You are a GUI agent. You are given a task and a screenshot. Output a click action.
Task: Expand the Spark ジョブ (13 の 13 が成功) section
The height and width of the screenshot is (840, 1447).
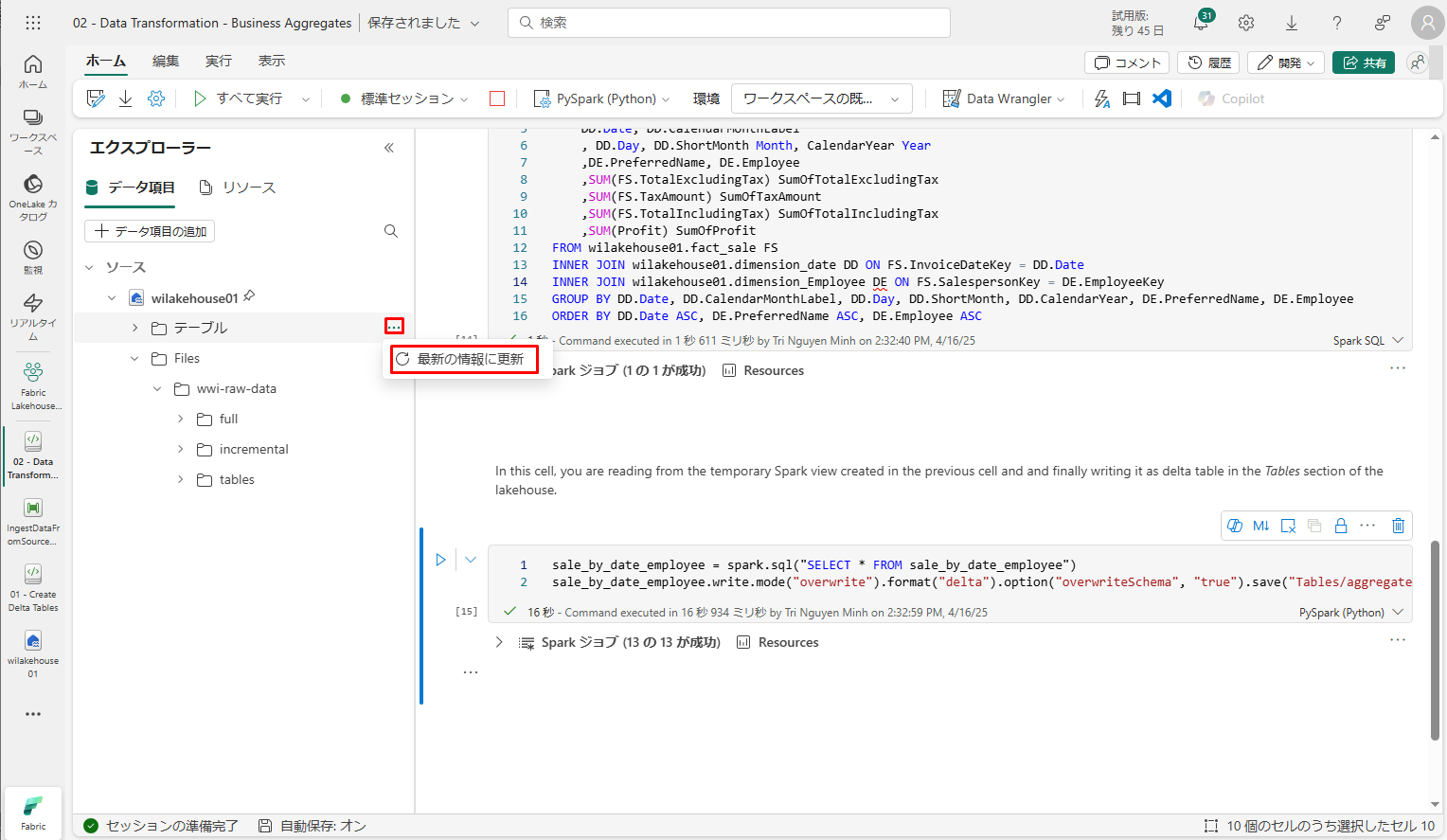pos(499,642)
